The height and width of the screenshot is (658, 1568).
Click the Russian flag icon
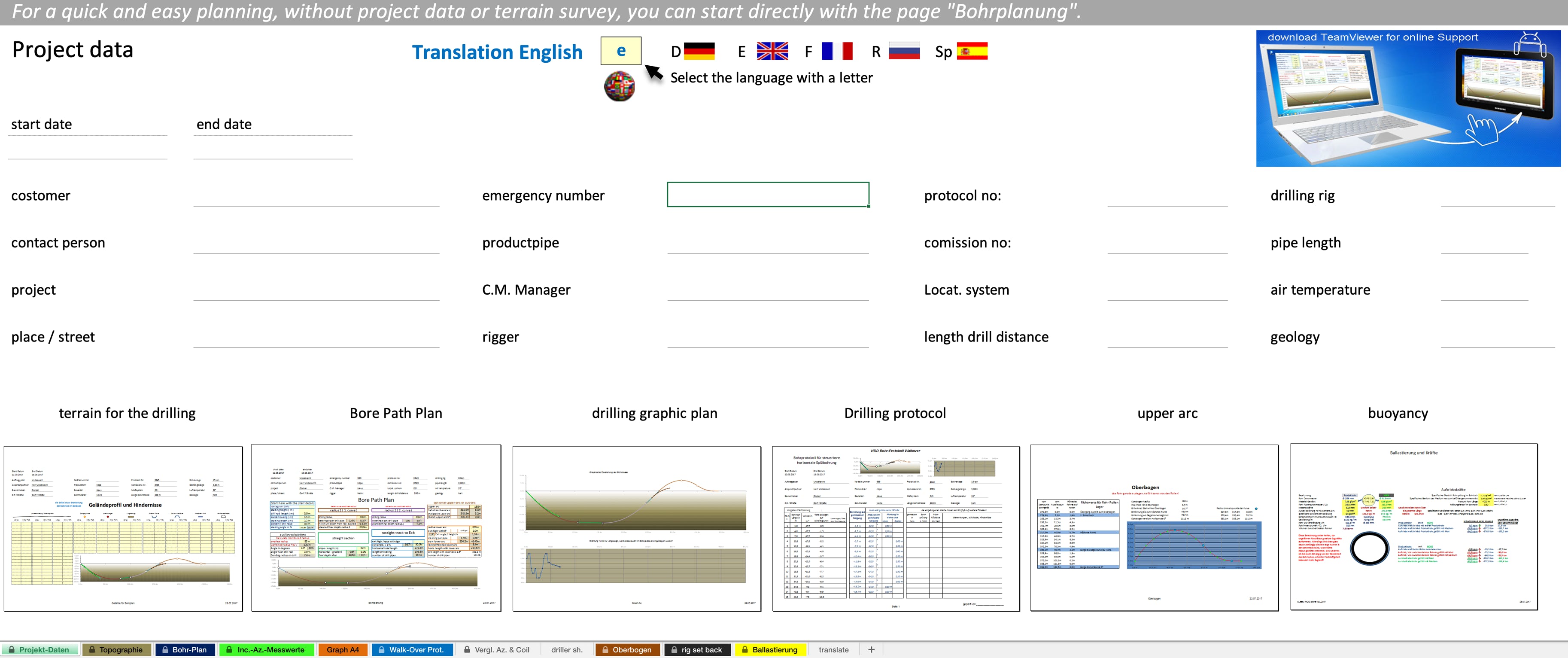903,51
